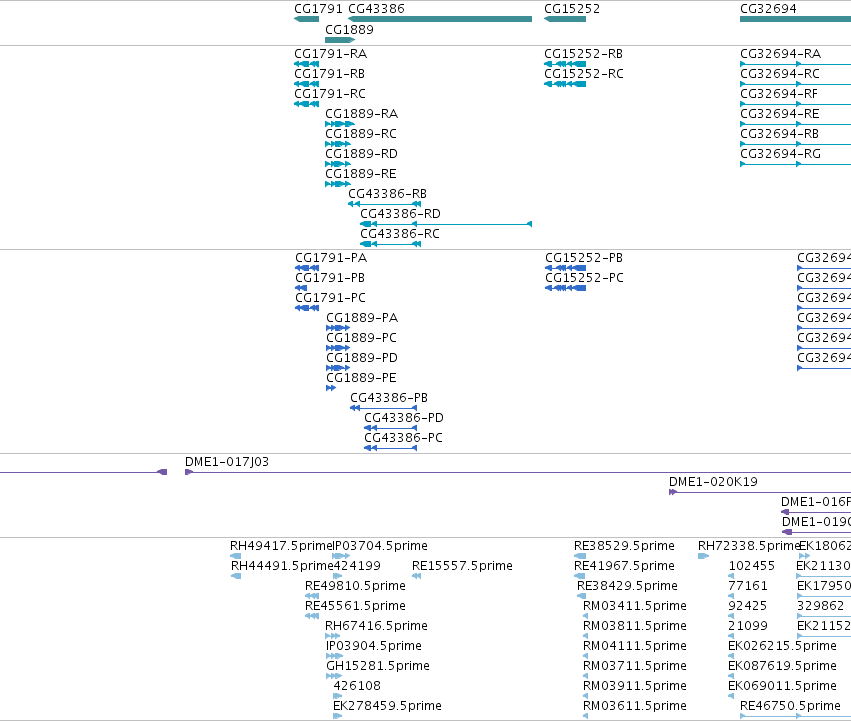Open EST RH44491.5prime
The width and height of the screenshot is (851, 721).
click(x=282, y=566)
